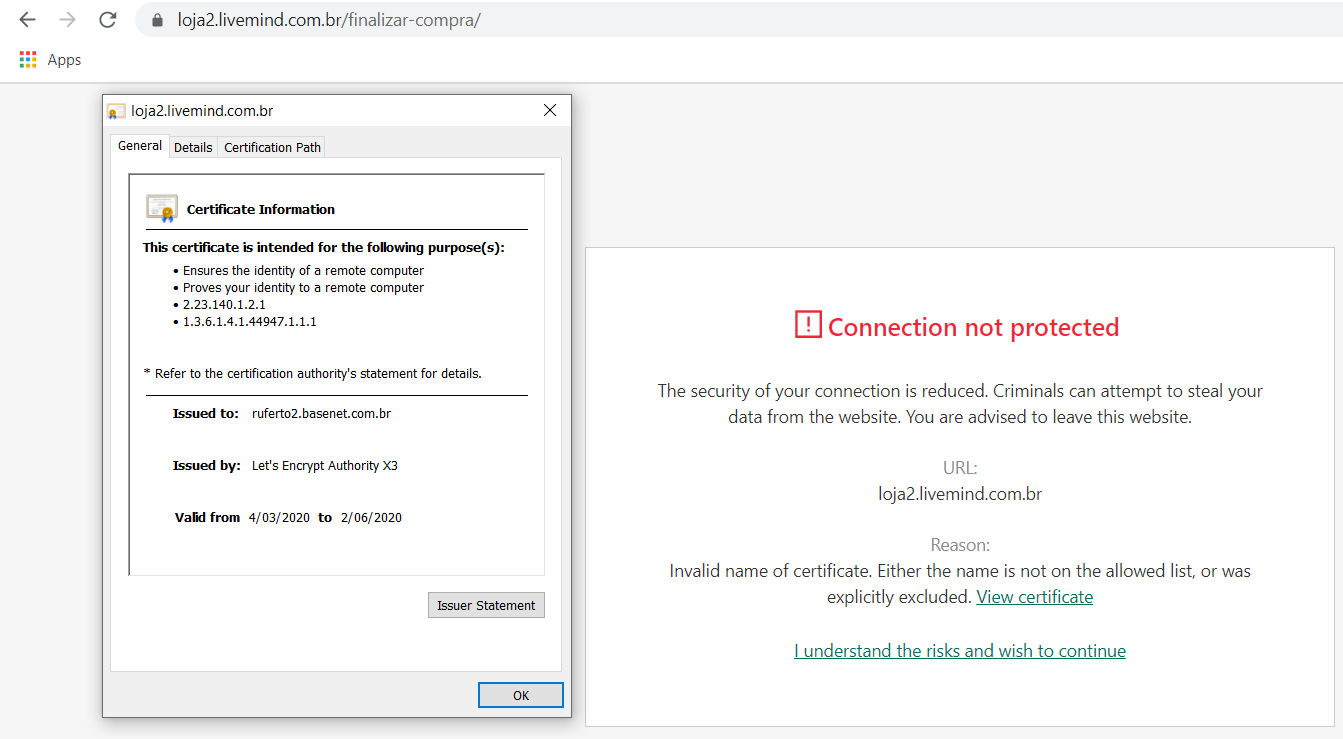Close the certificate dialog window
The width and height of the screenshot is (1343, 739).
(549, 110)
